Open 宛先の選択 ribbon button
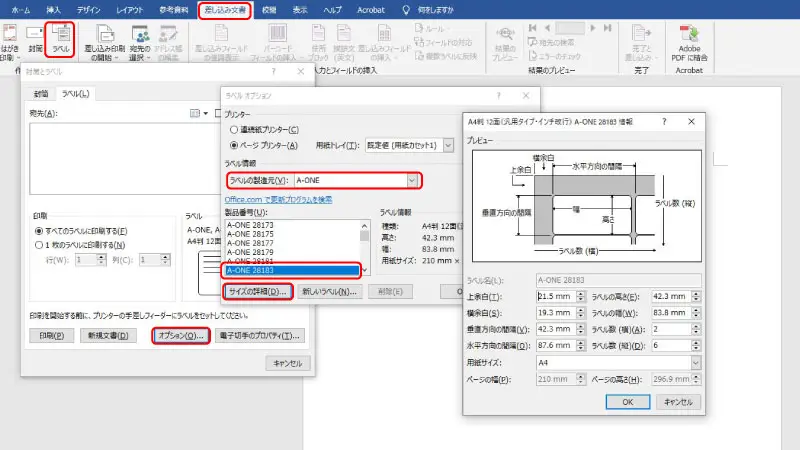Image resolution: width=800 pixels, height=450 pixels. pos(139,42)
